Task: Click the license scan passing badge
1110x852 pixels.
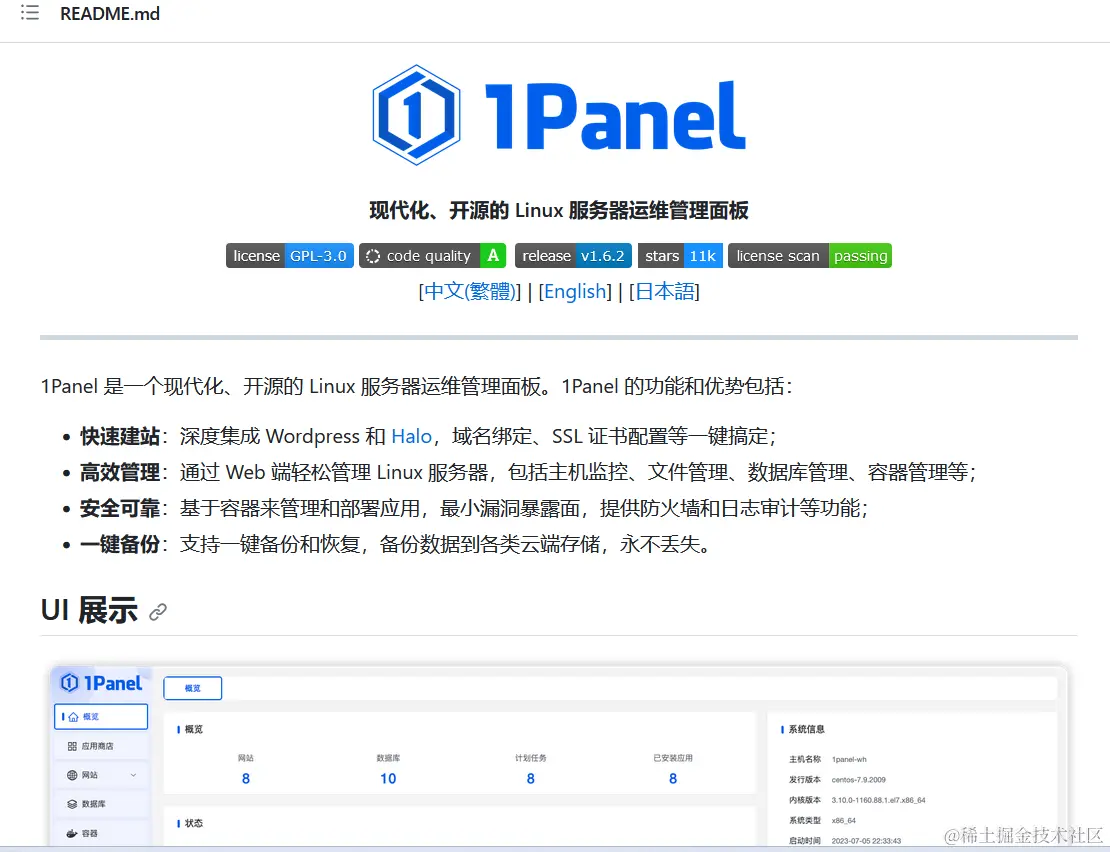Action: (x=810, y=255)
